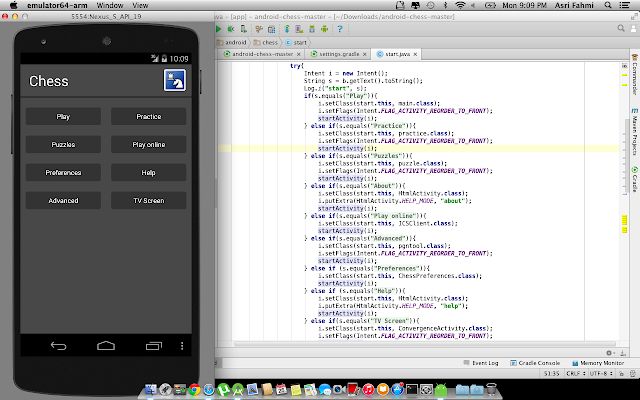Click the lock read-only status icon
Screen dimensions: 640x400
pyautogui.click(x=621, y=373)
